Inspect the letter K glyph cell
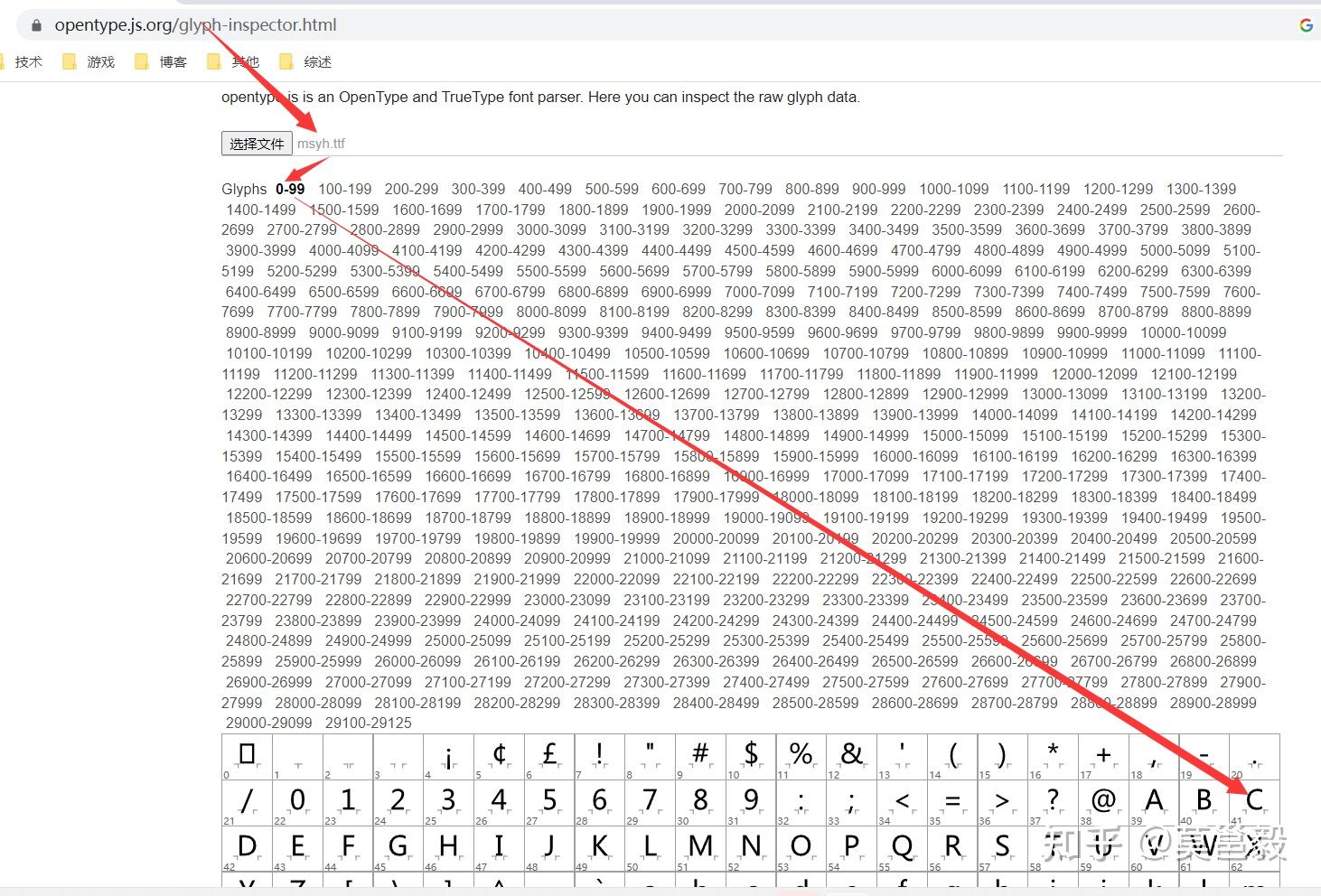Screen dimensions: 1321x896 (x=600, y=849)
